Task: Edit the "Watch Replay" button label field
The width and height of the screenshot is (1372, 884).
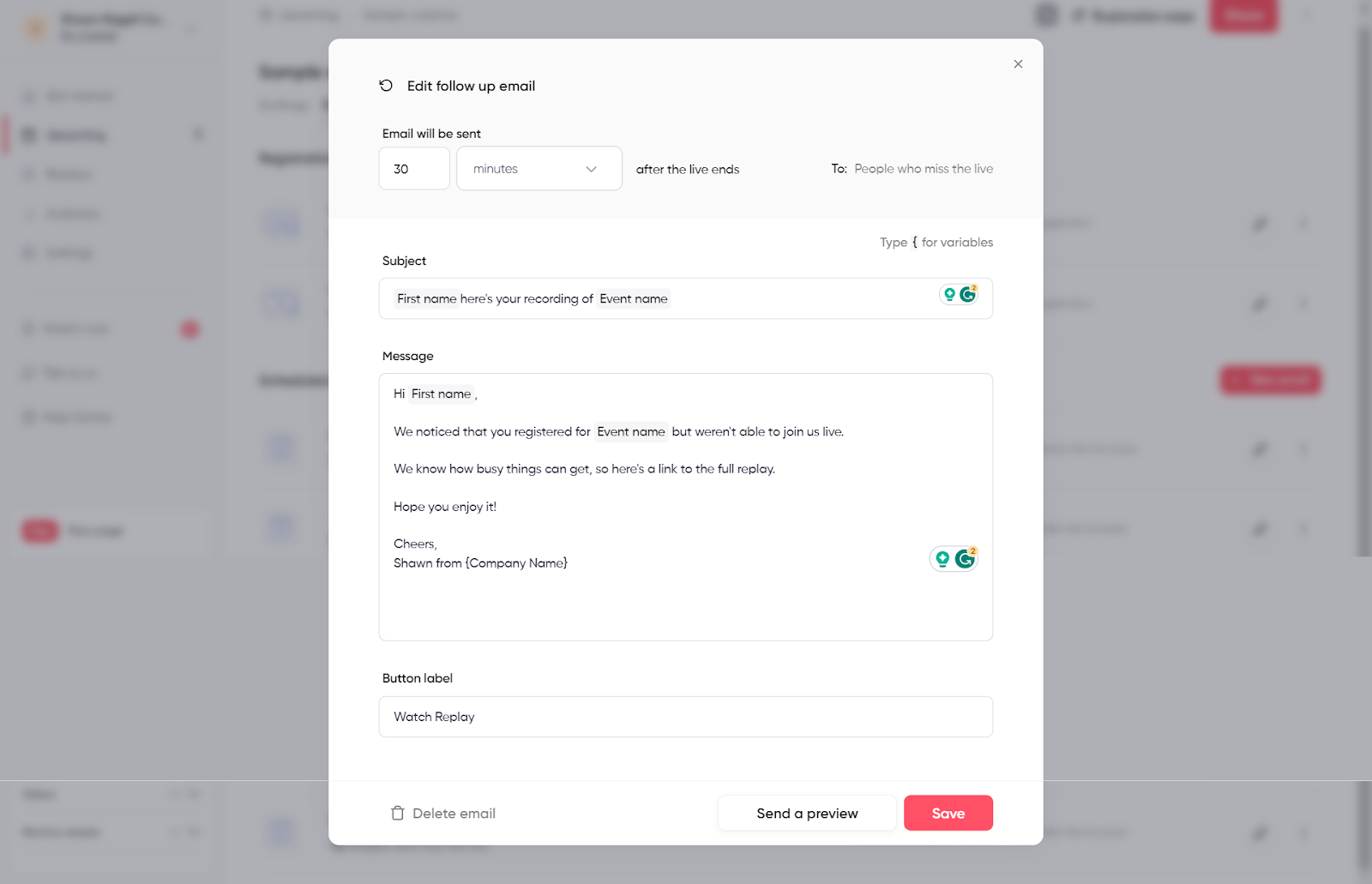Action: coord(685,717)
